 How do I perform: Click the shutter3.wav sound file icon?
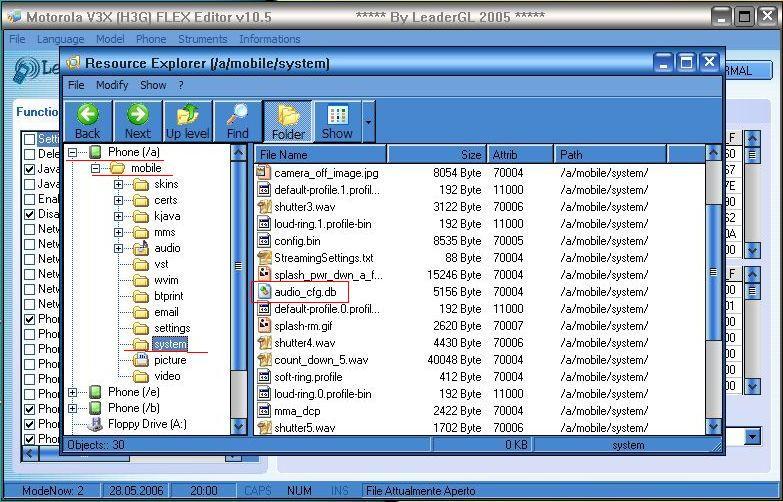coord(264,207)
